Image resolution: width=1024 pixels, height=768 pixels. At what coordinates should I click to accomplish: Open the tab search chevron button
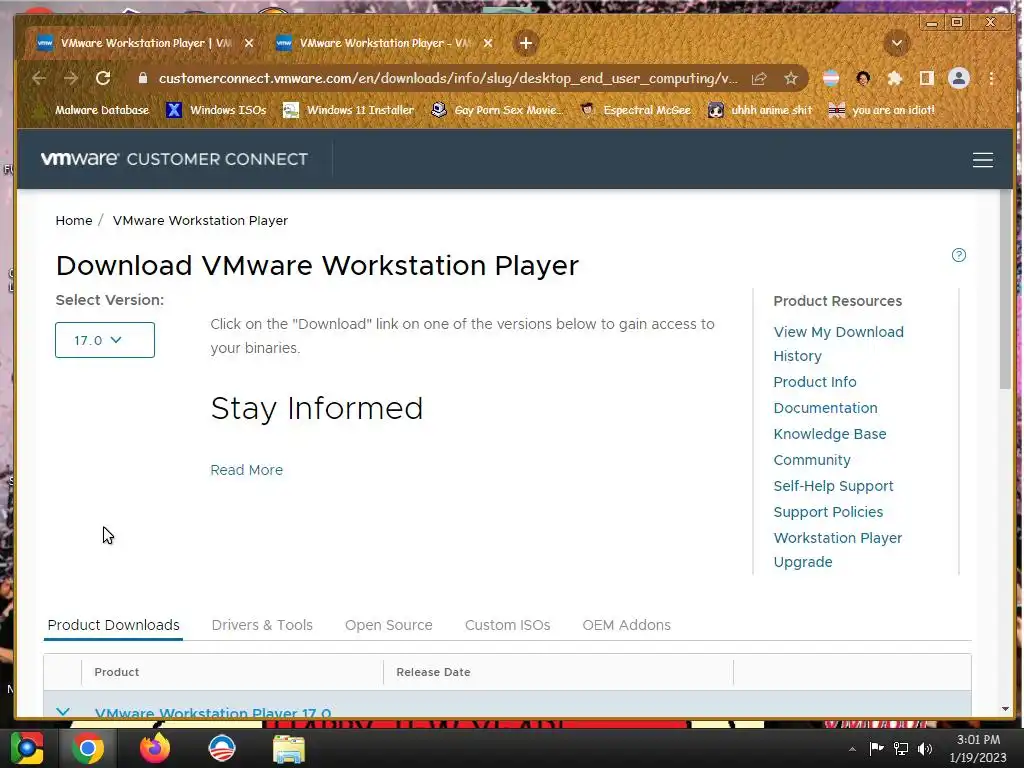pos(897,43)
